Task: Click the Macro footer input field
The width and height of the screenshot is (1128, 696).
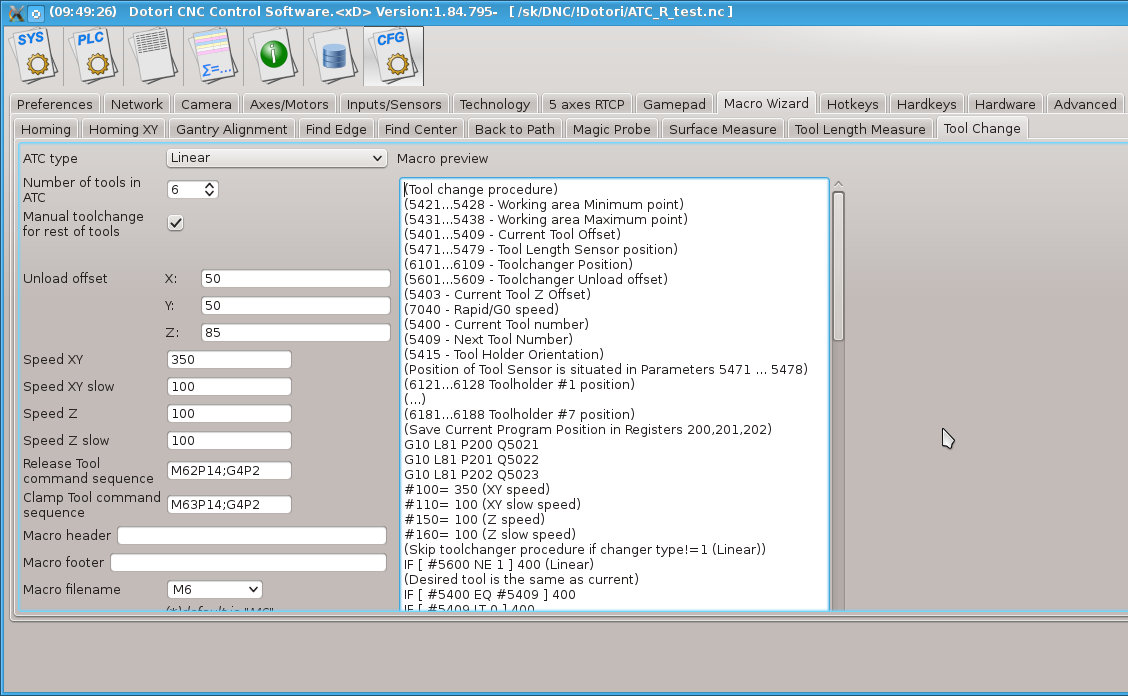Action: point(248,562)
